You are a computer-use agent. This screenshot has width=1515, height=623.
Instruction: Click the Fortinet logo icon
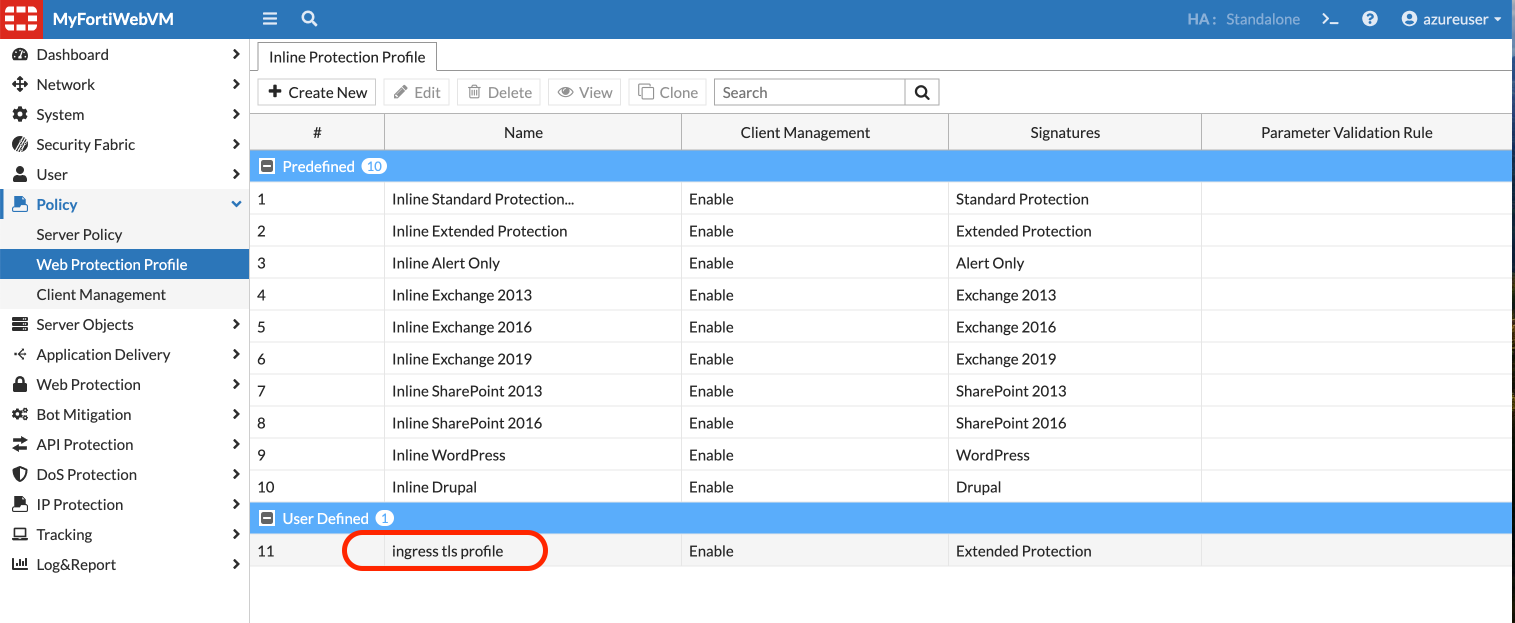click(x=21, y=19)
